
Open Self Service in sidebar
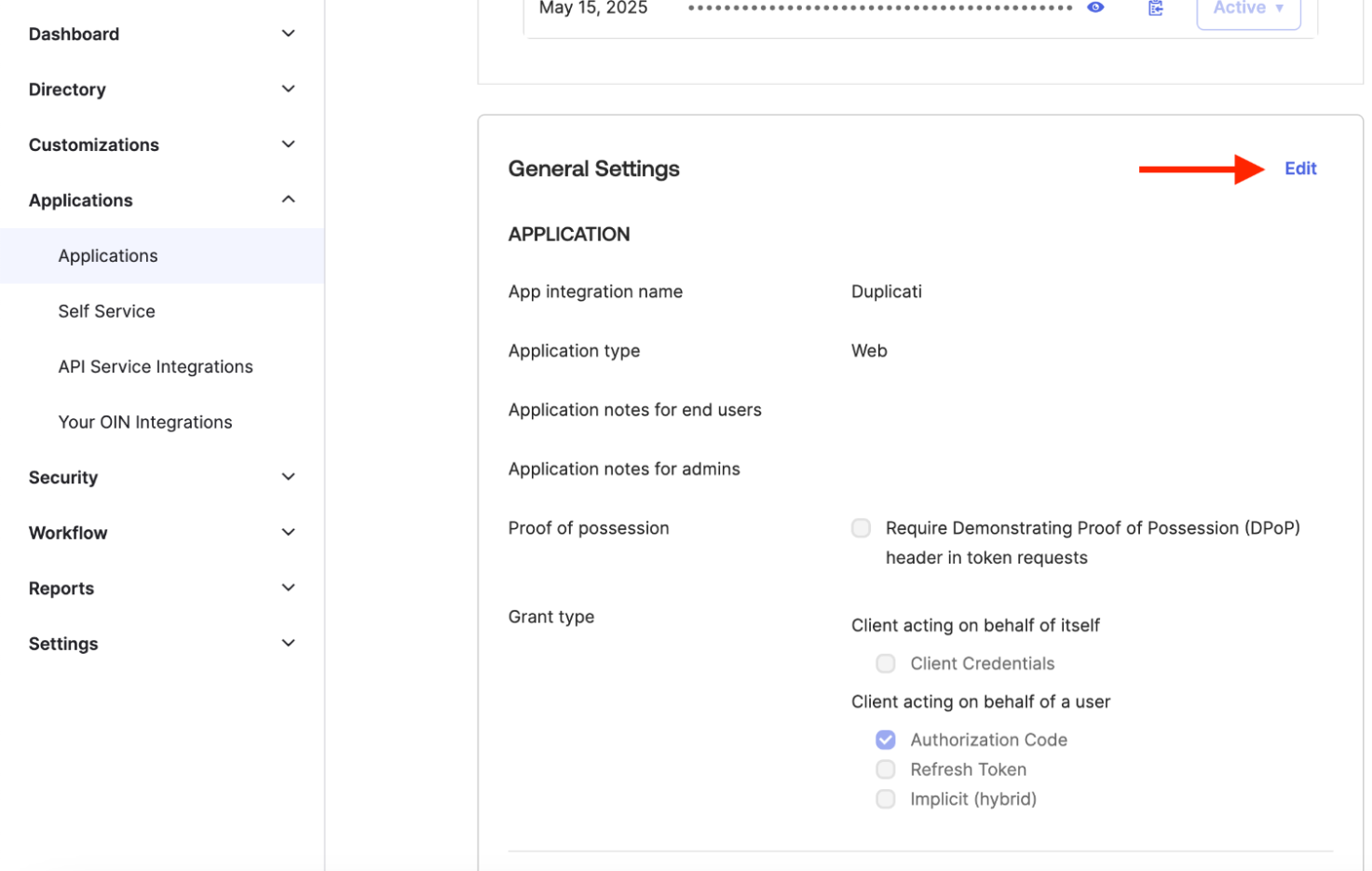pos(106,311)
